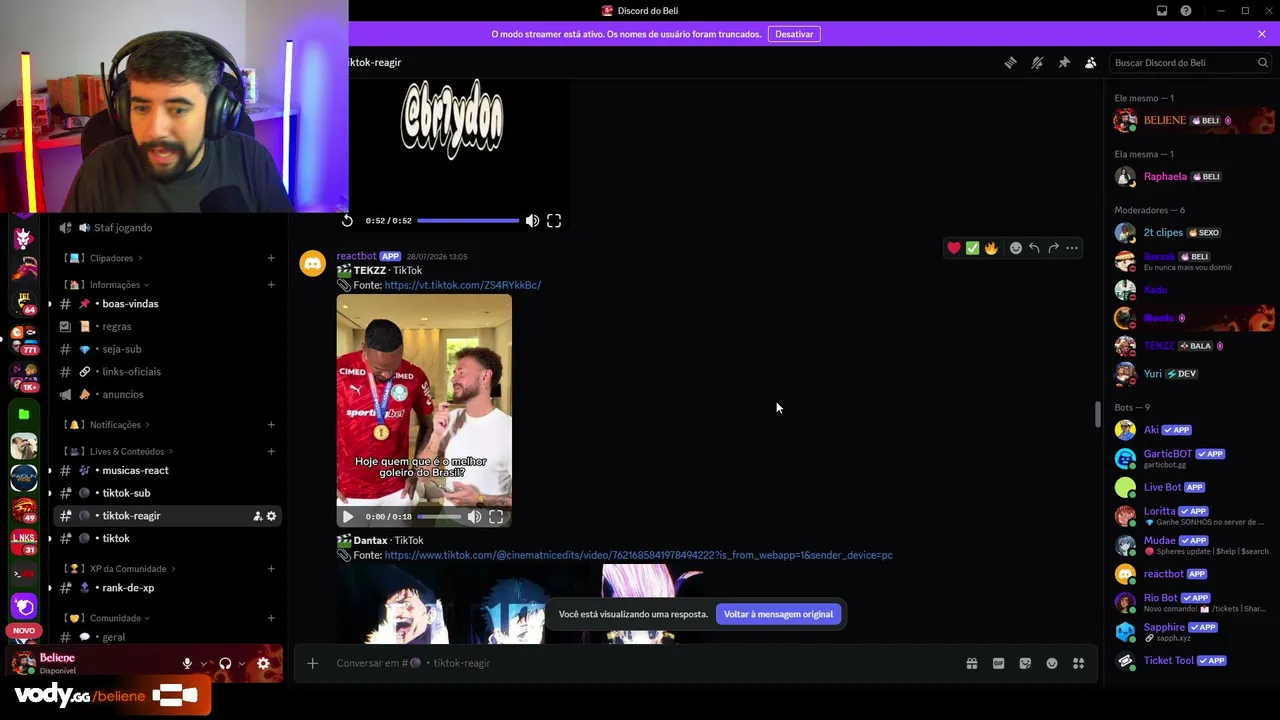Viewport: 1280px width, 720px height.
Task: Open the help question mark icon
Action: pyautogui.click(x=1186, y=11)
